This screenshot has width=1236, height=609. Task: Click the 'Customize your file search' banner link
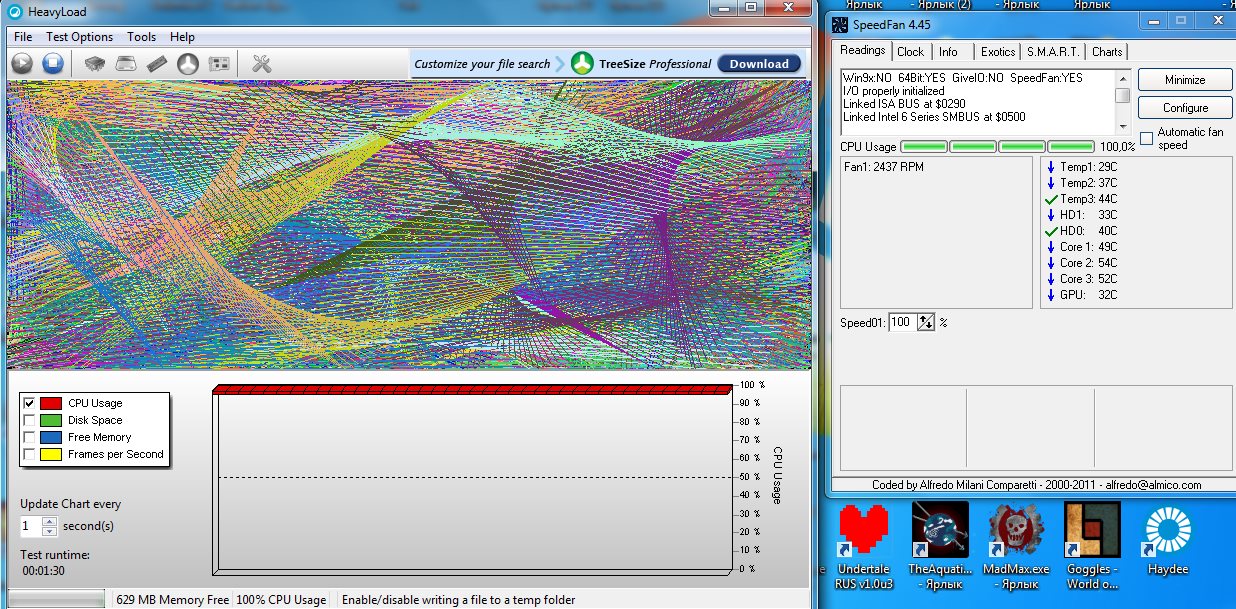[482, 64]
